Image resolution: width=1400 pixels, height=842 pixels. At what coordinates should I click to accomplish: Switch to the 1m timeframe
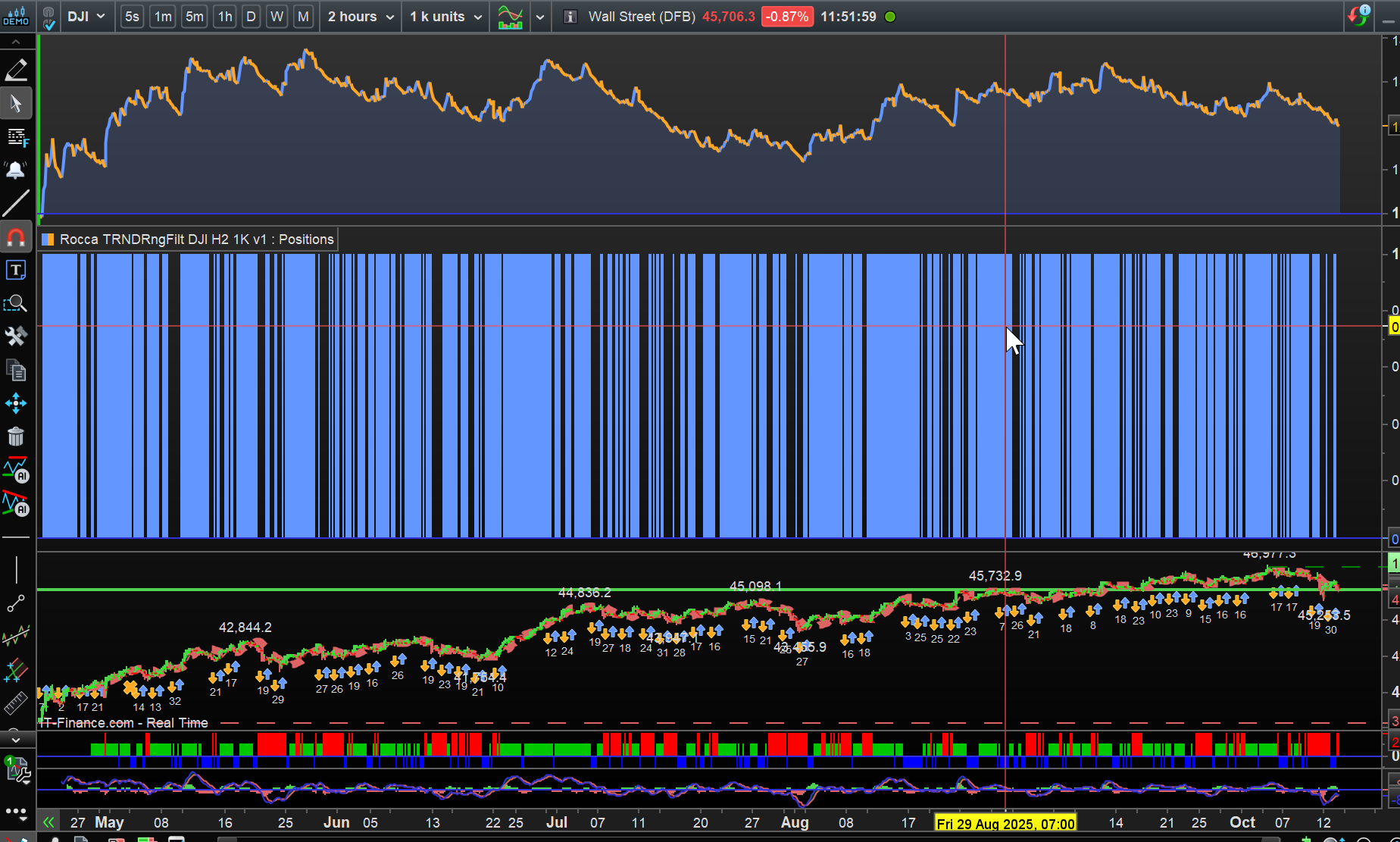pos(163,17)
